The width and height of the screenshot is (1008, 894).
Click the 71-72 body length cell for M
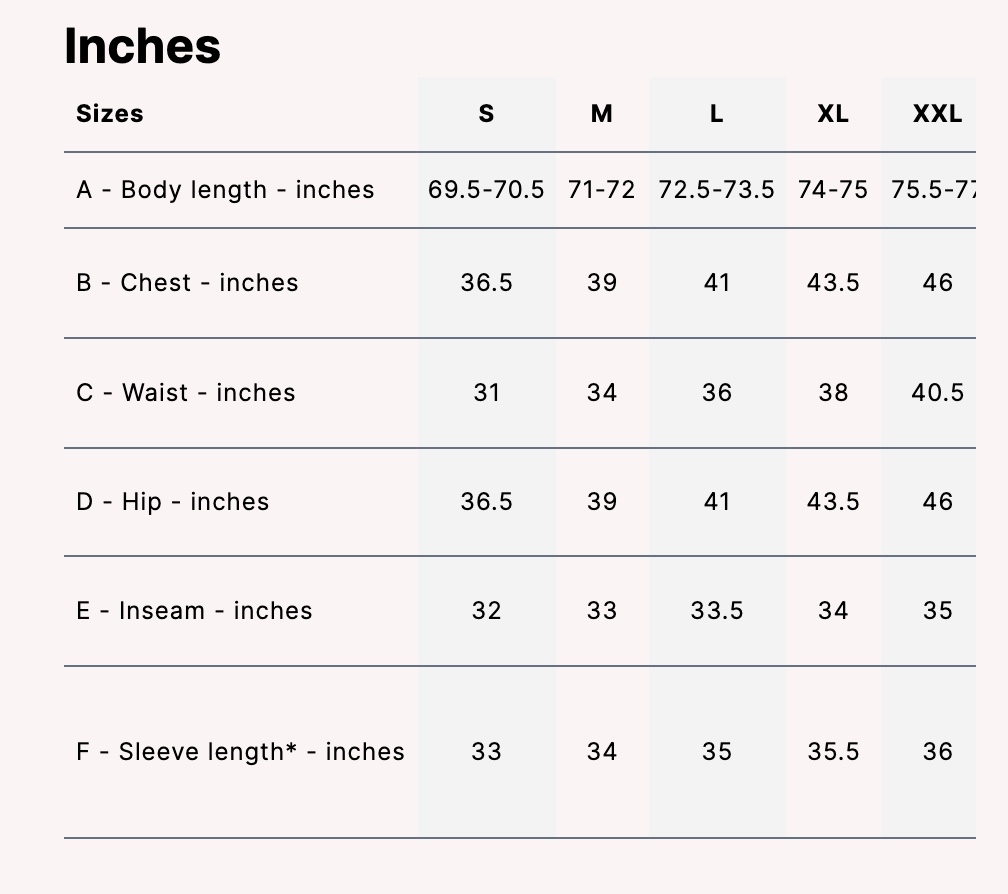tap(601, 190)
